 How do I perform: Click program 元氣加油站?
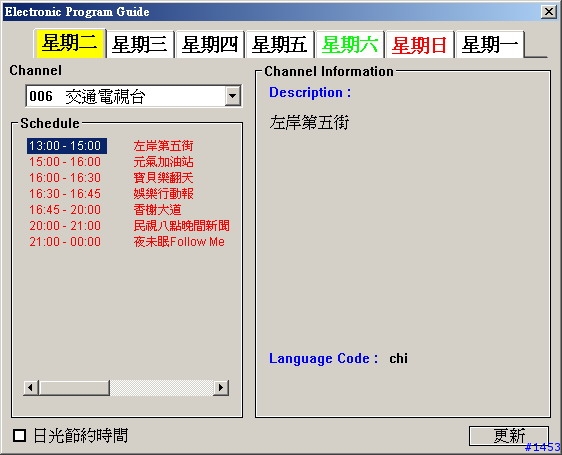pos(163,162)
